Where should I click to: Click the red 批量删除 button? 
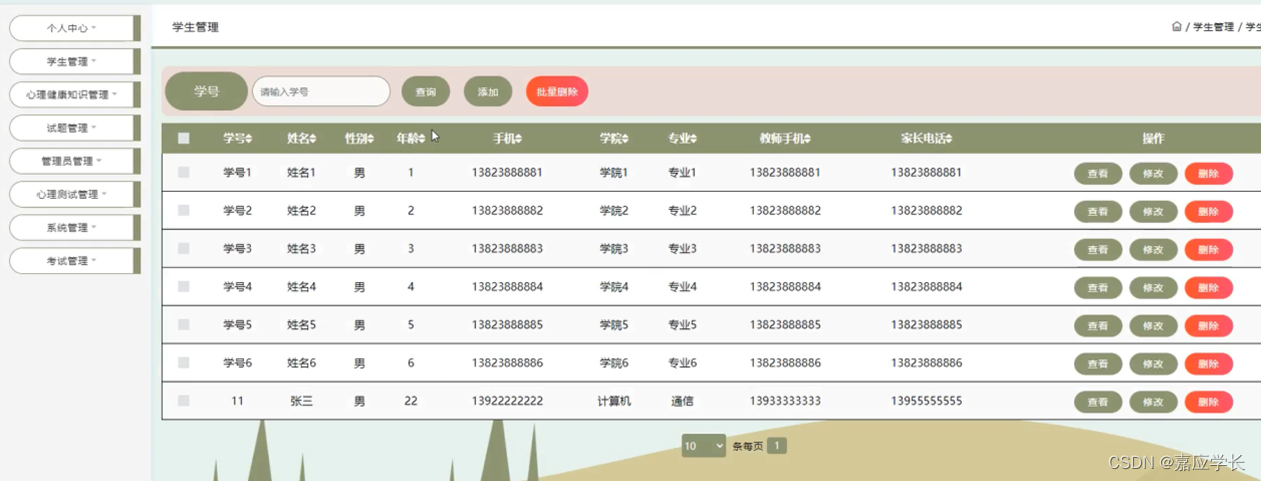[x=557, y=92]
